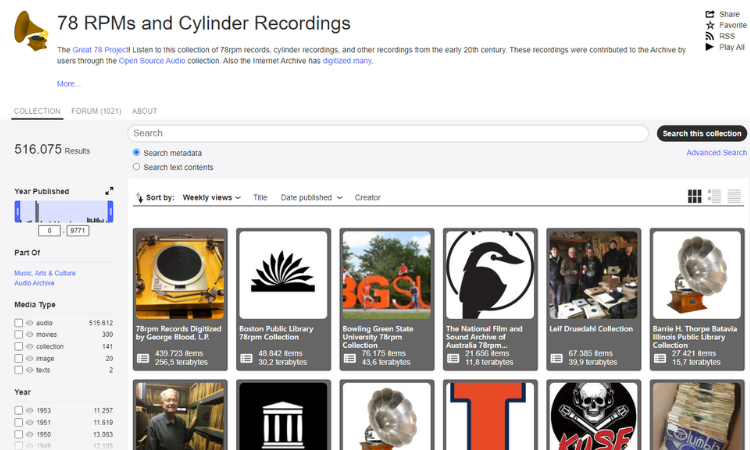Switch to extended list view

(714, 196)
